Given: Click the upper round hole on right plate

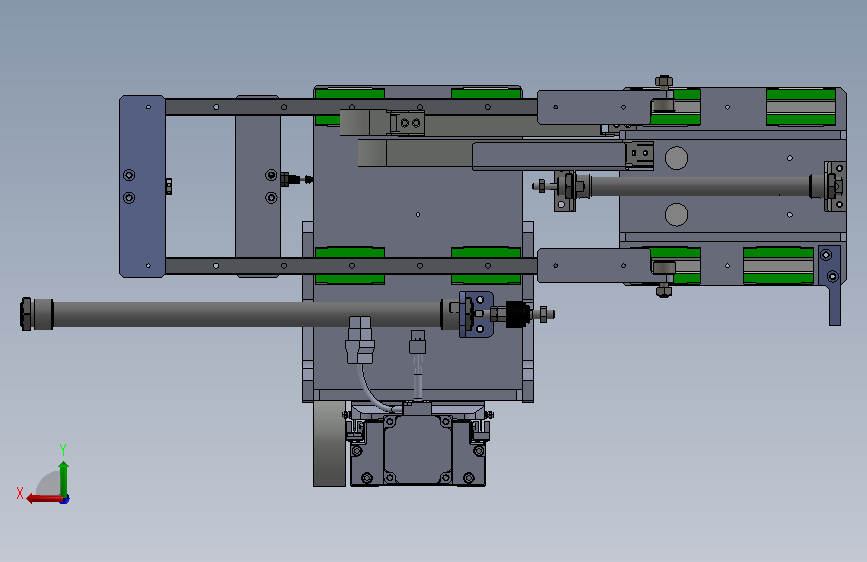Looking at the screenshot, I should pos(676,158).
